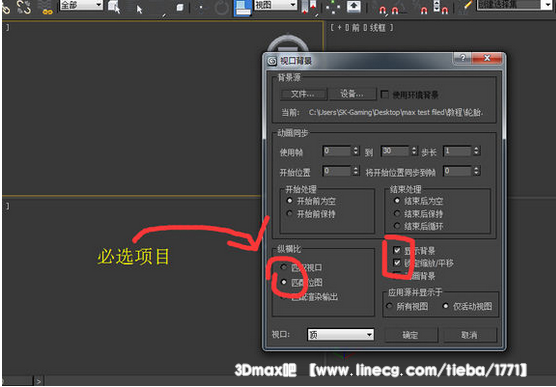Select the 结束后为空 radio button
This screenshot has height=387, width=556.
(397, 201)
